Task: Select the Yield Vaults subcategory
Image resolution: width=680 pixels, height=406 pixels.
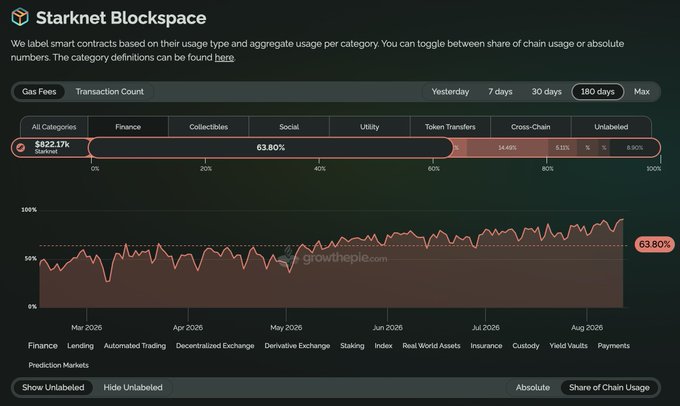Action: pos(568,346)
